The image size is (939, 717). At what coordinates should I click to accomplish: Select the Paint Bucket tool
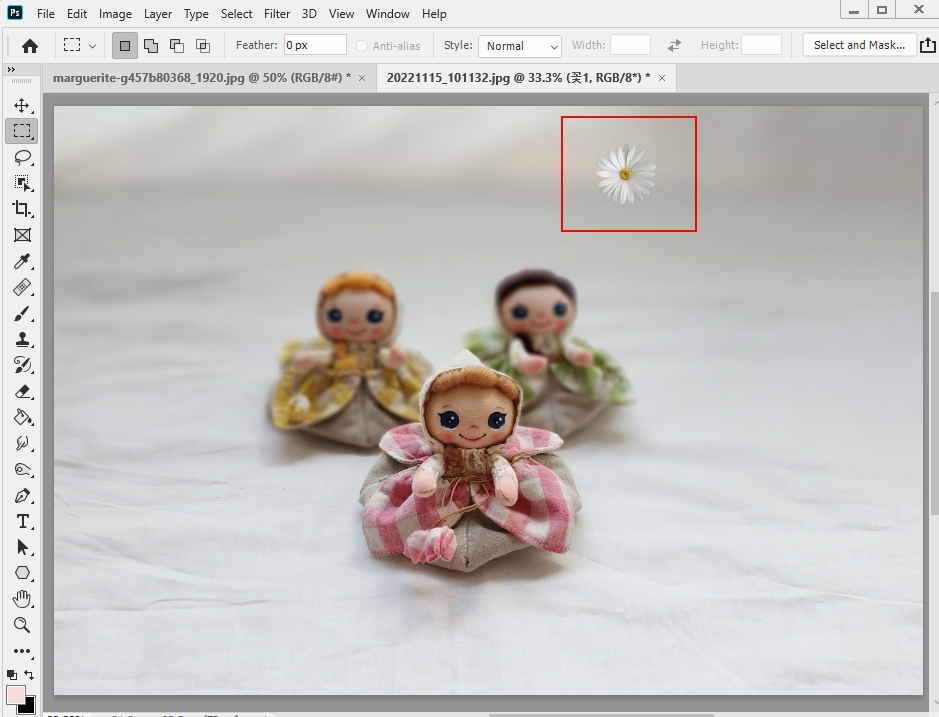pyautogui.click(x=22, y=418)
